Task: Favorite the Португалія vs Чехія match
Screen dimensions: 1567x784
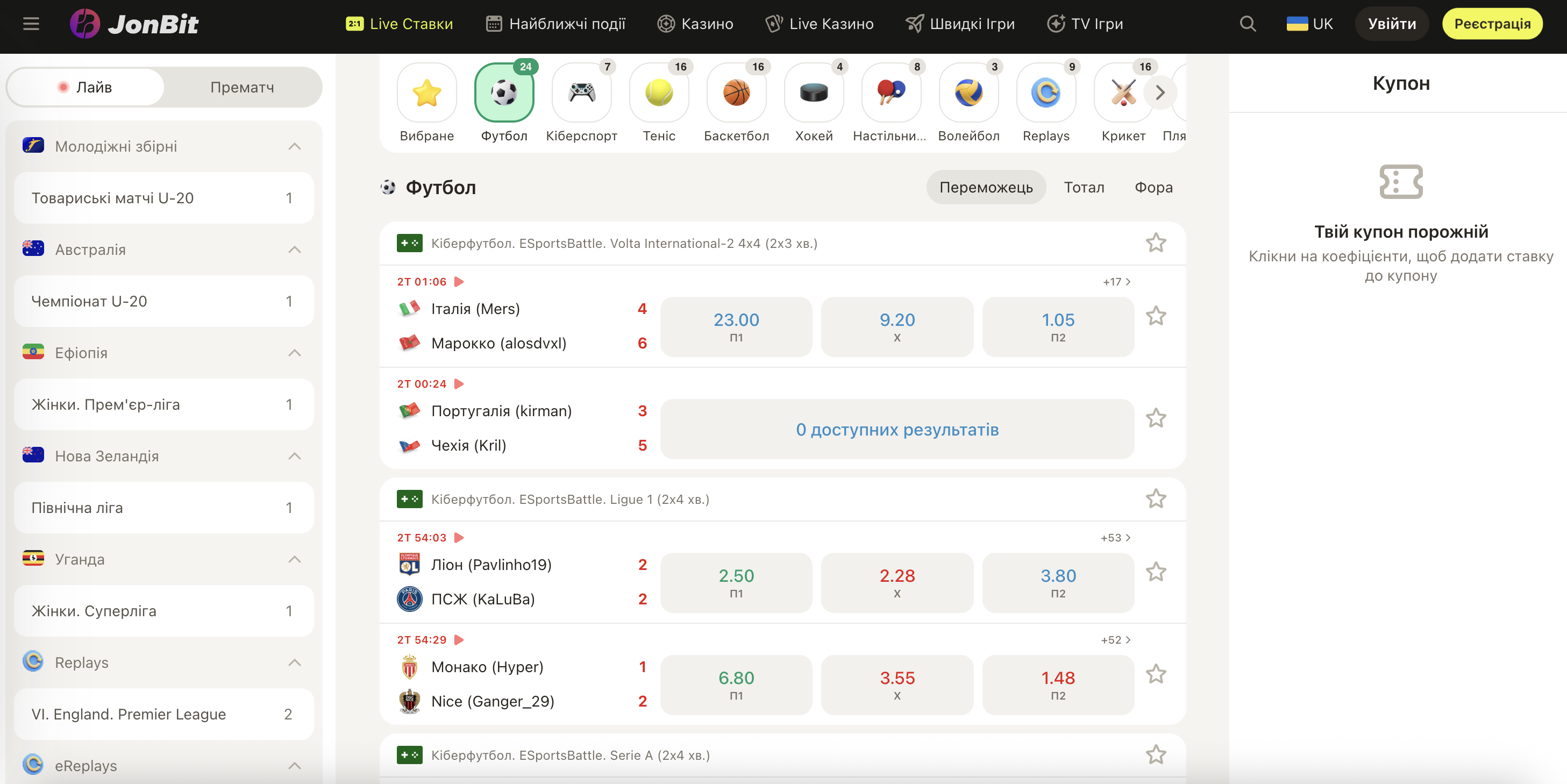Action: [1155, 418]
